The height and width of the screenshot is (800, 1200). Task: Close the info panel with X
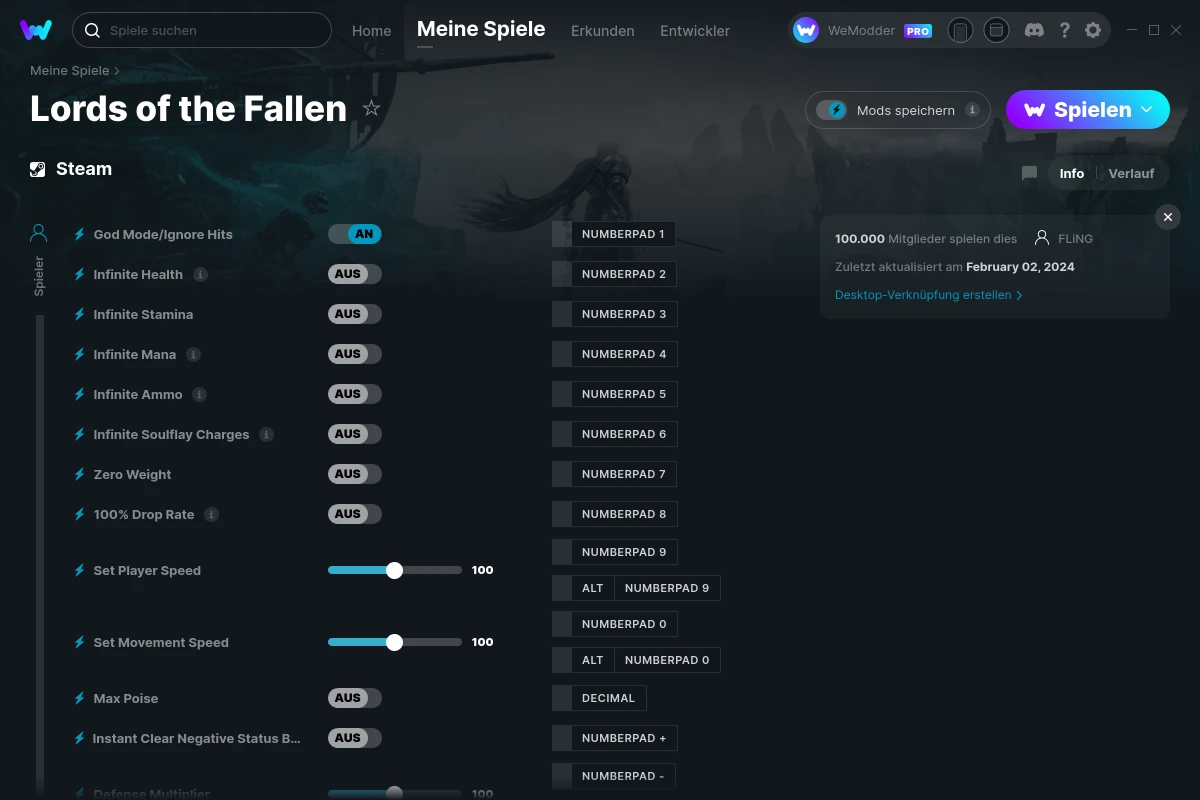(x=1167, y=217)
